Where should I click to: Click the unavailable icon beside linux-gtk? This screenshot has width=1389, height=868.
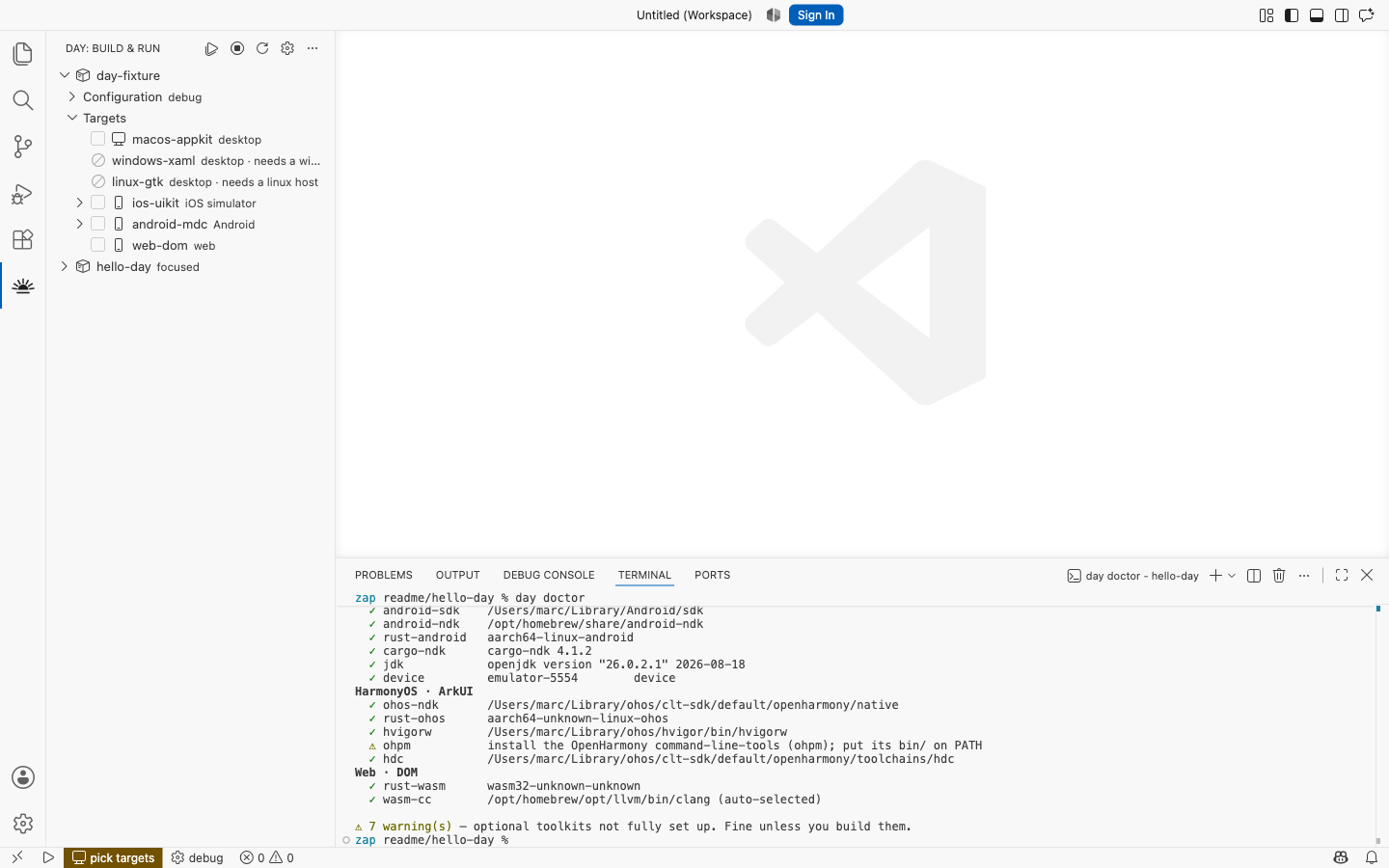[x=98, y=181]
